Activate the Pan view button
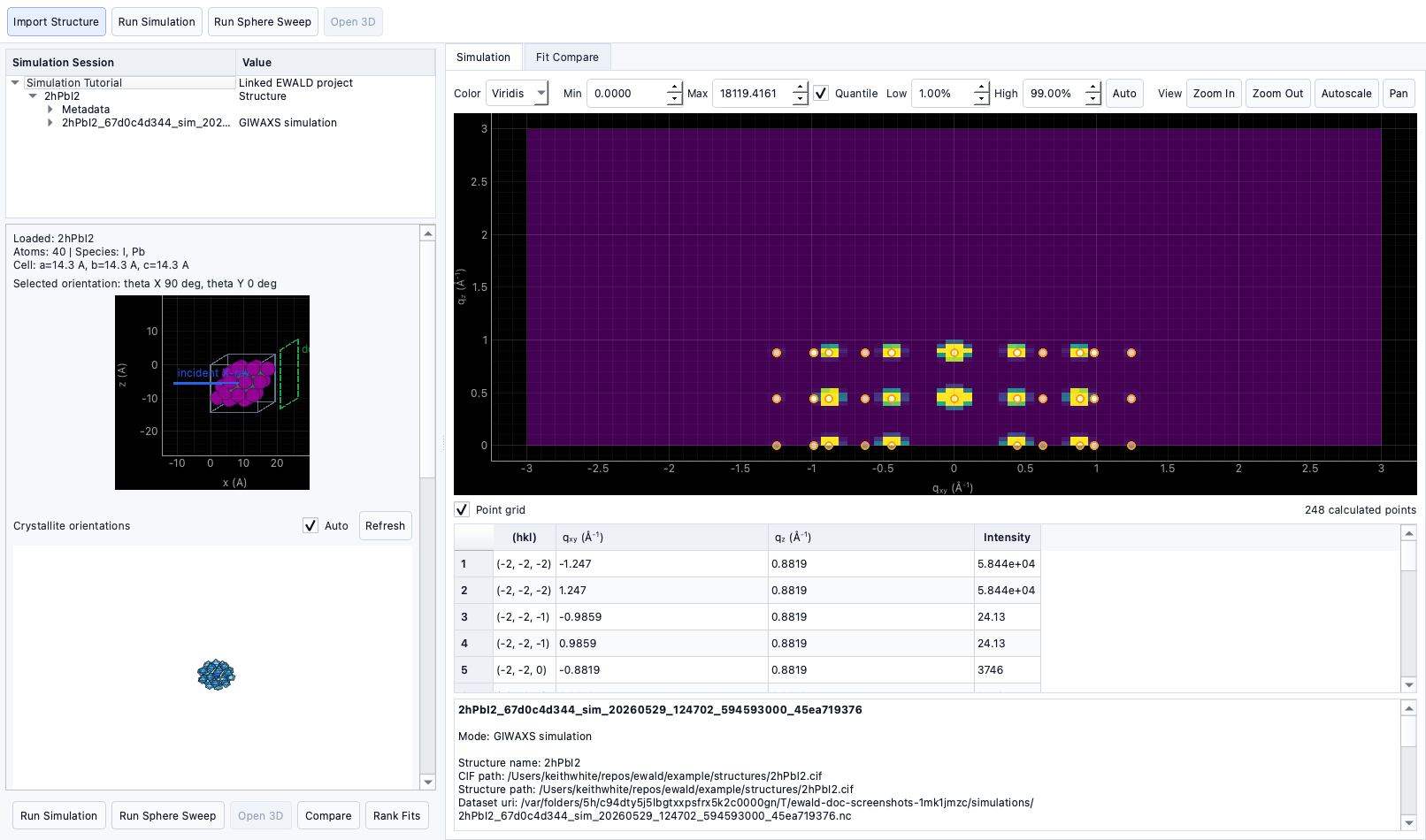1426x840 pixels. tap(1399, 94)
